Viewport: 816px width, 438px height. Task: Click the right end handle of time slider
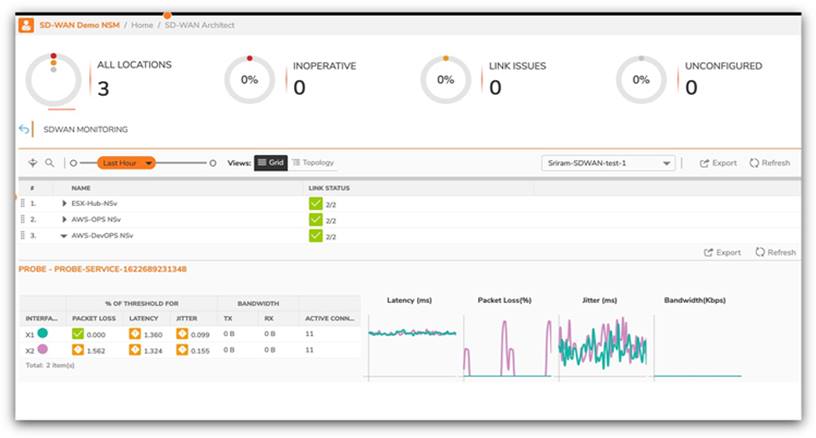coord(212,163)
